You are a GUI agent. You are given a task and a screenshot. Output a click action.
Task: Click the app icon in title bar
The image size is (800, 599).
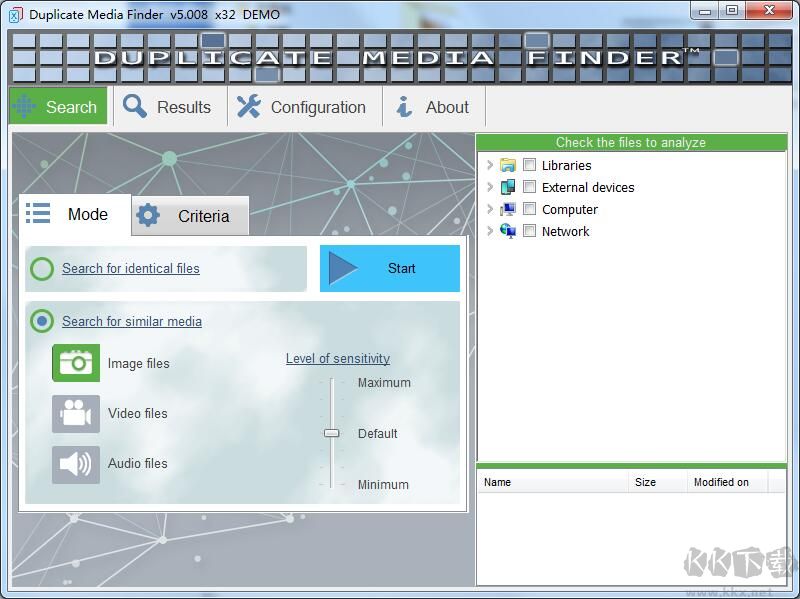[x=15, y=14]
